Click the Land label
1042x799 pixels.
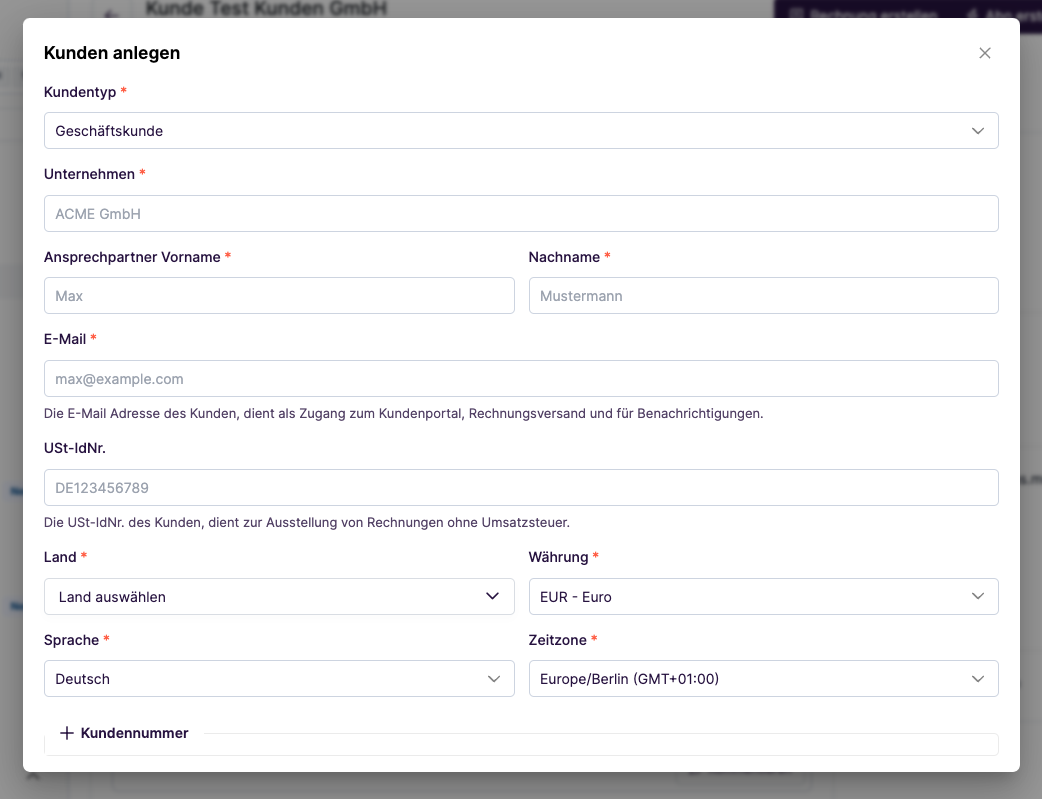(x=60, y=557)
